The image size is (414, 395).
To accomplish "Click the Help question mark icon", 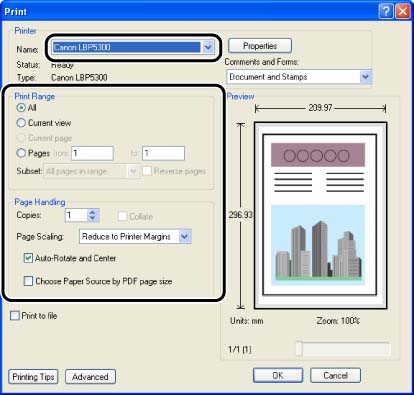I will (x=386, y=12).
